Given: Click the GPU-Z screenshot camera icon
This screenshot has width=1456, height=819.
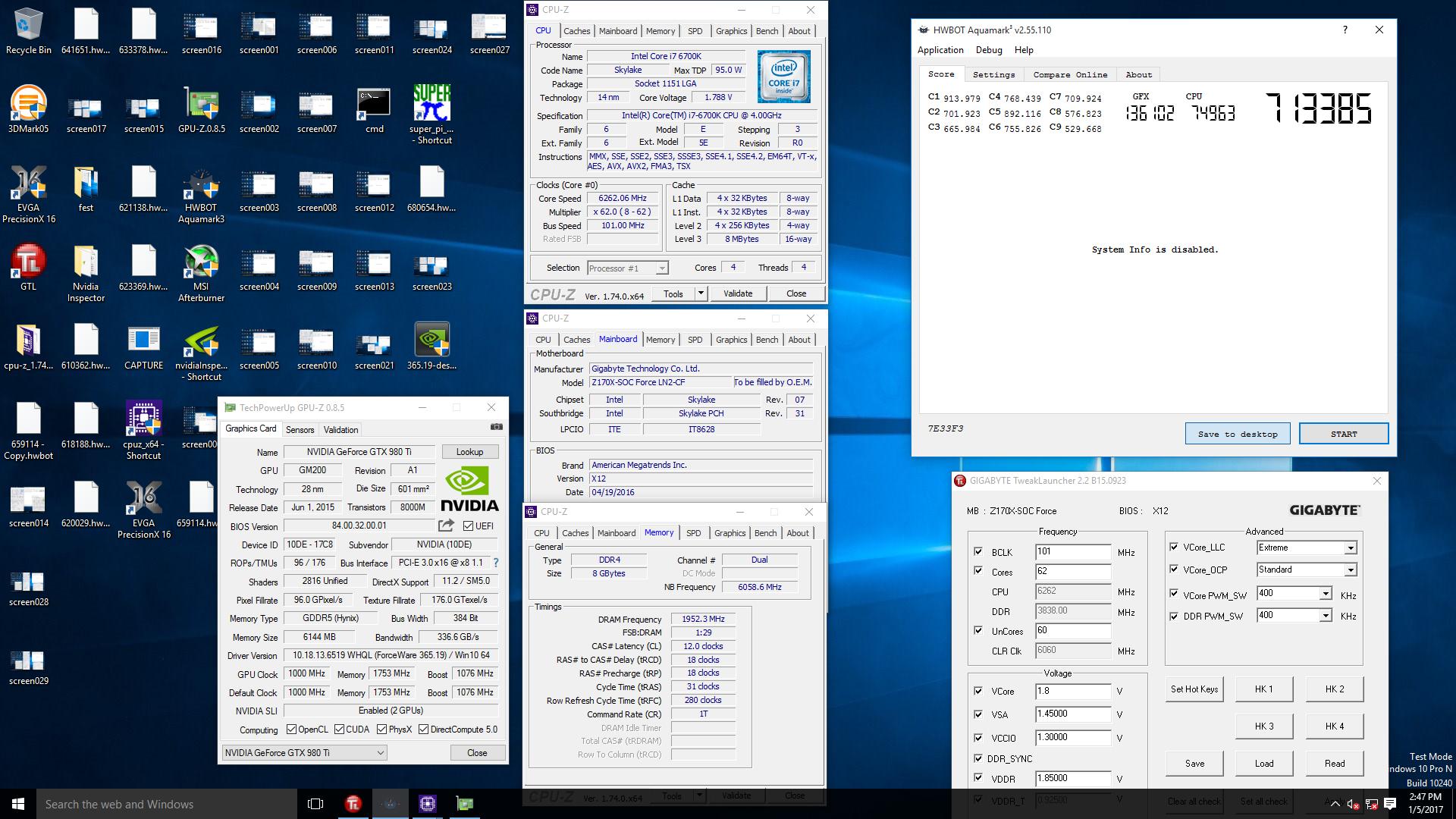Looking at the screenshot, I should [496, 428].
